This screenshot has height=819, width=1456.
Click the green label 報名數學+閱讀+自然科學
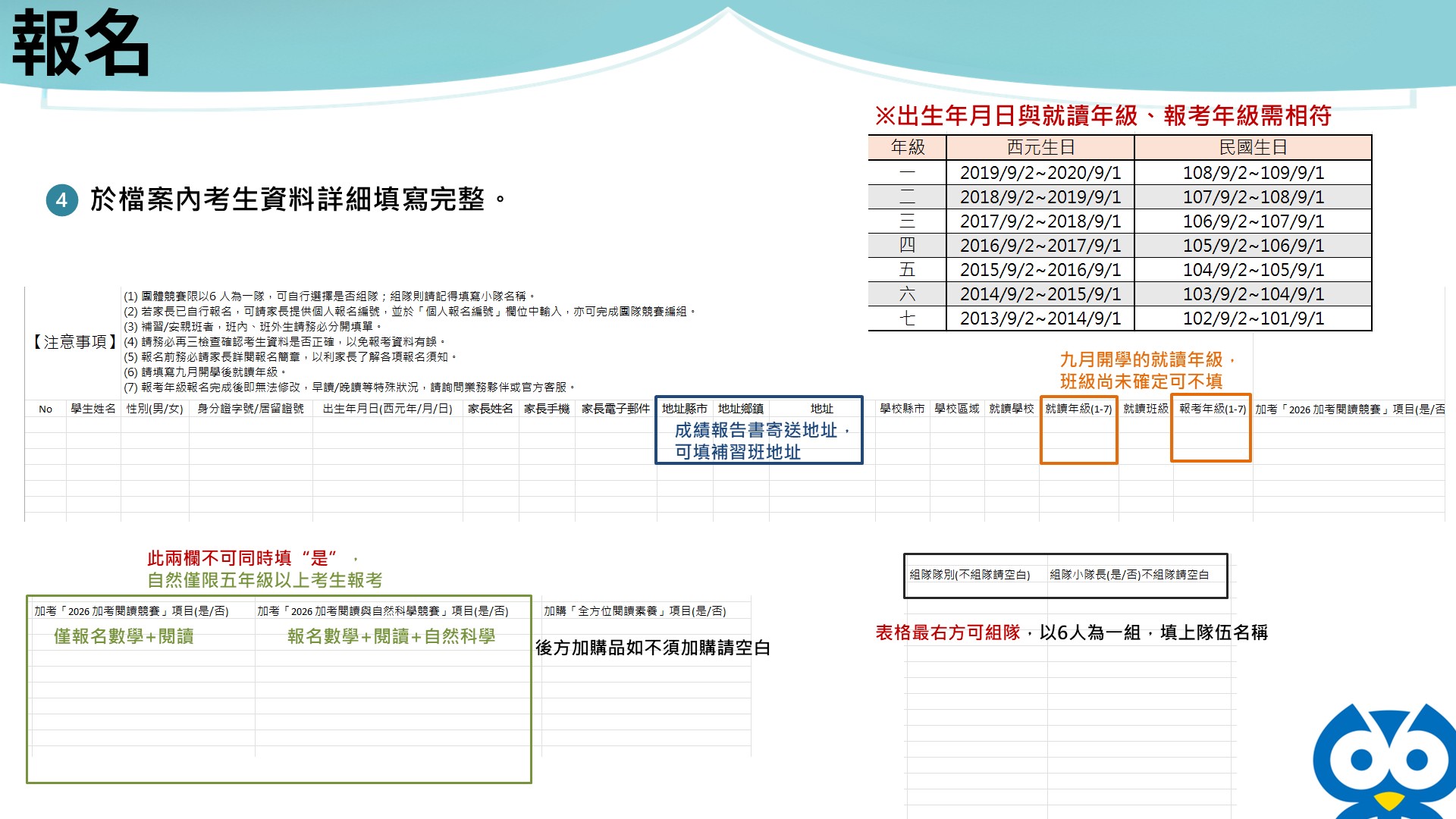[x=391, y=636]
